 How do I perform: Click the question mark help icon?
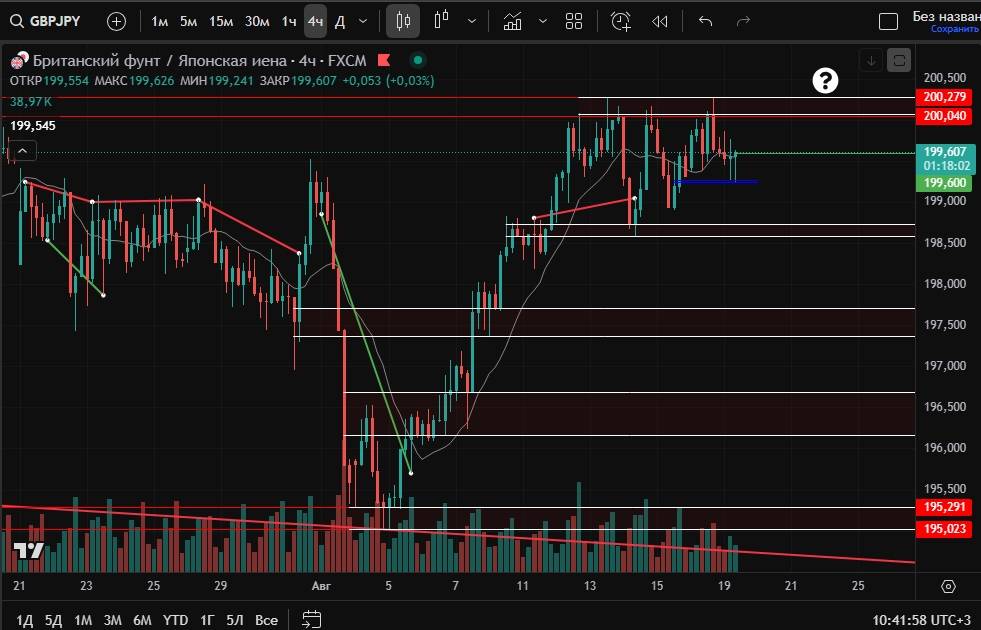pos(825,81)
